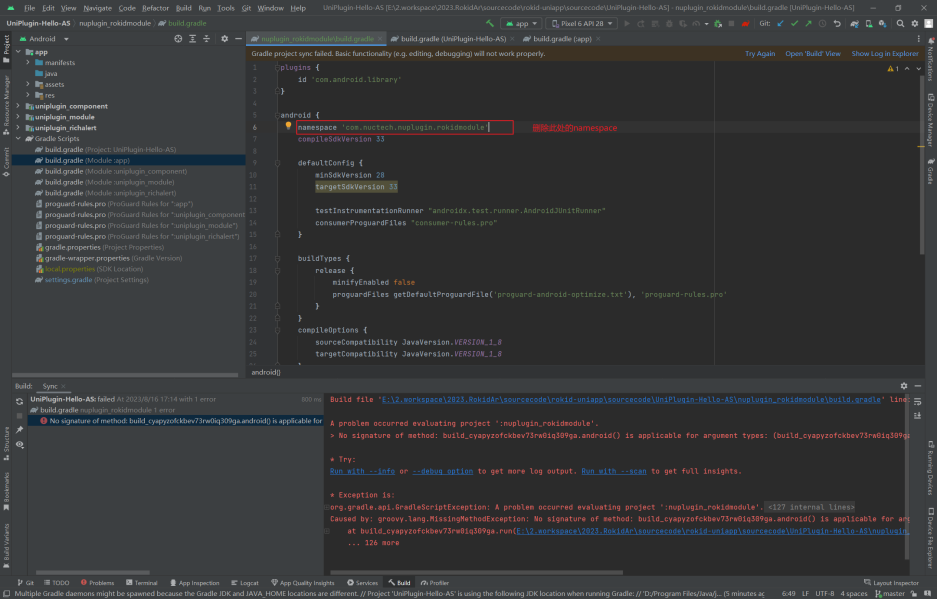Collapse the app module tree node
This screenshot has width=937, height=599.
point(19,52)
